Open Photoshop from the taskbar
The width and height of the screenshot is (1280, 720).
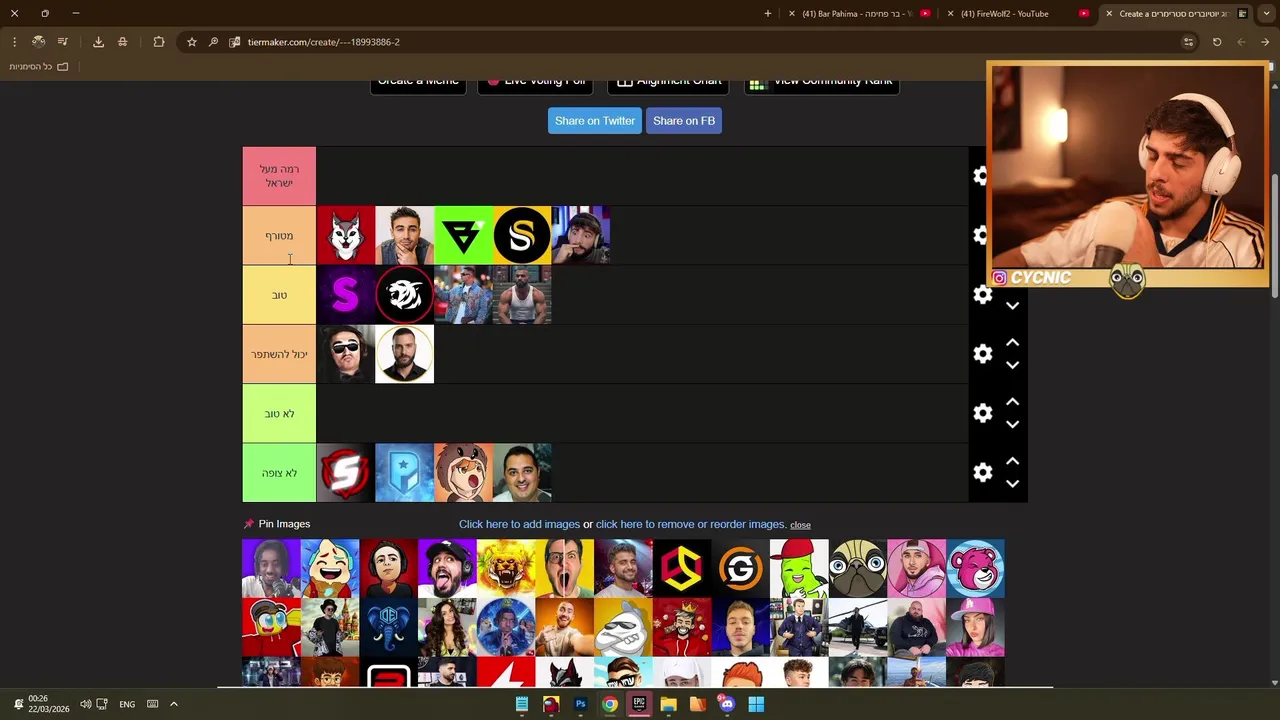pos(580,704)
